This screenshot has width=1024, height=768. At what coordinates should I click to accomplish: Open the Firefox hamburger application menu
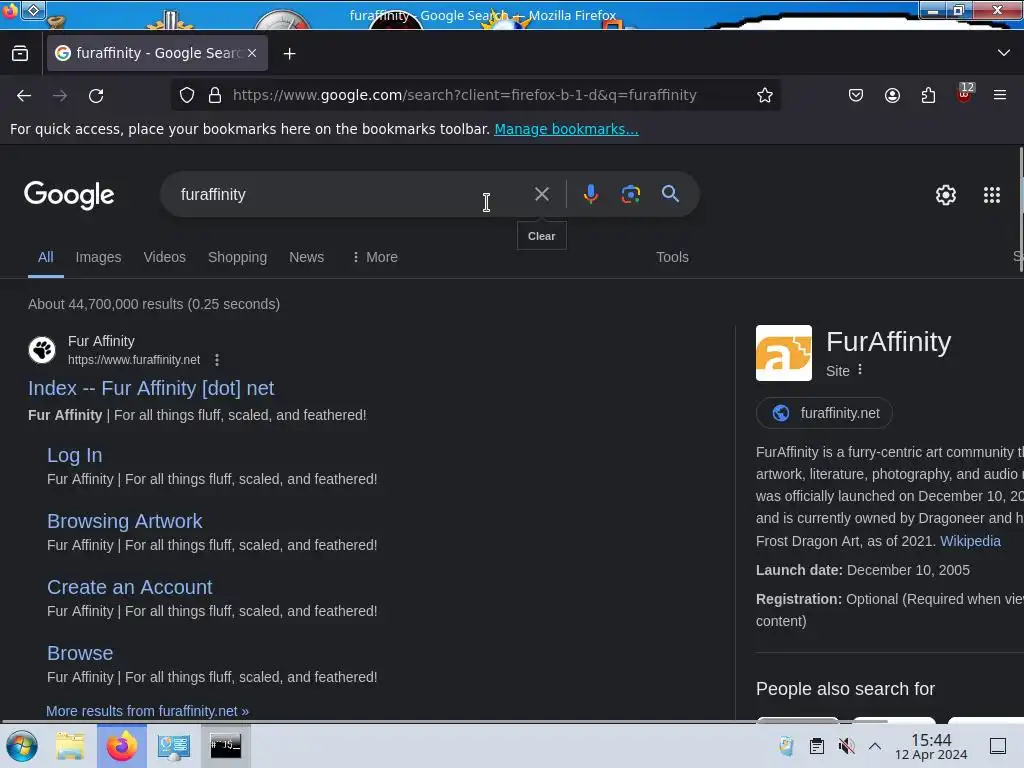1000,95
